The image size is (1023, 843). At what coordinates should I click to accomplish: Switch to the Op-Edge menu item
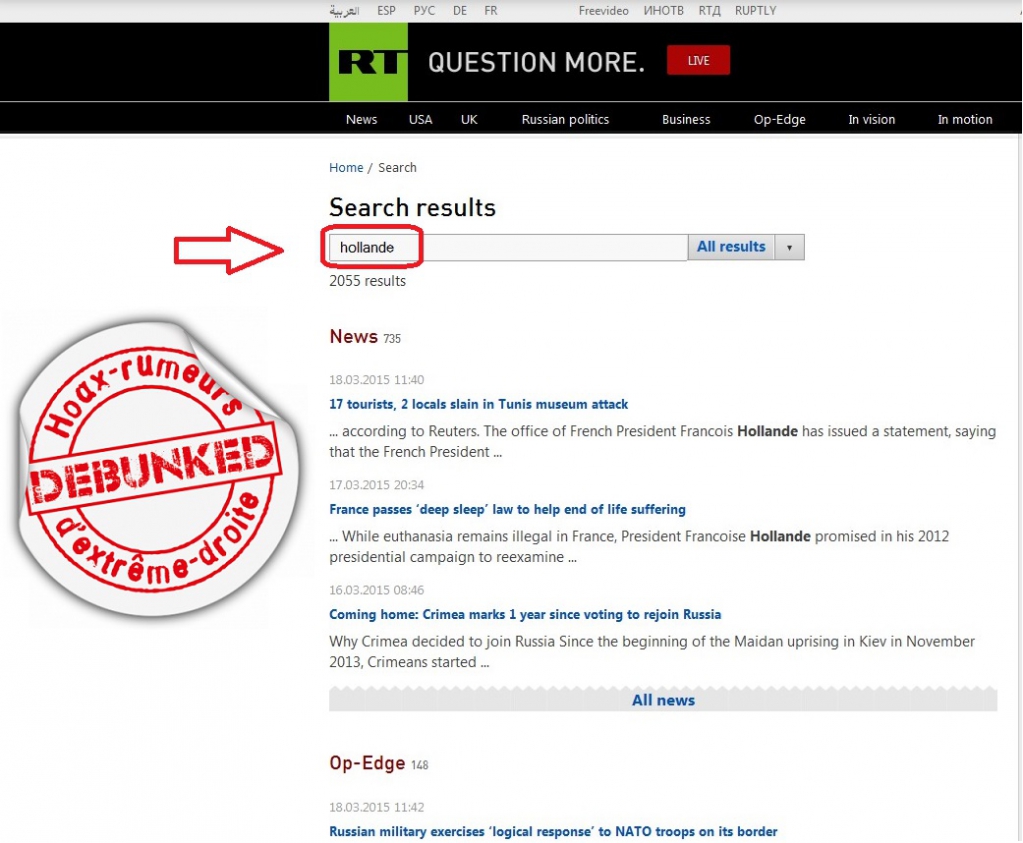pos(780,119)
